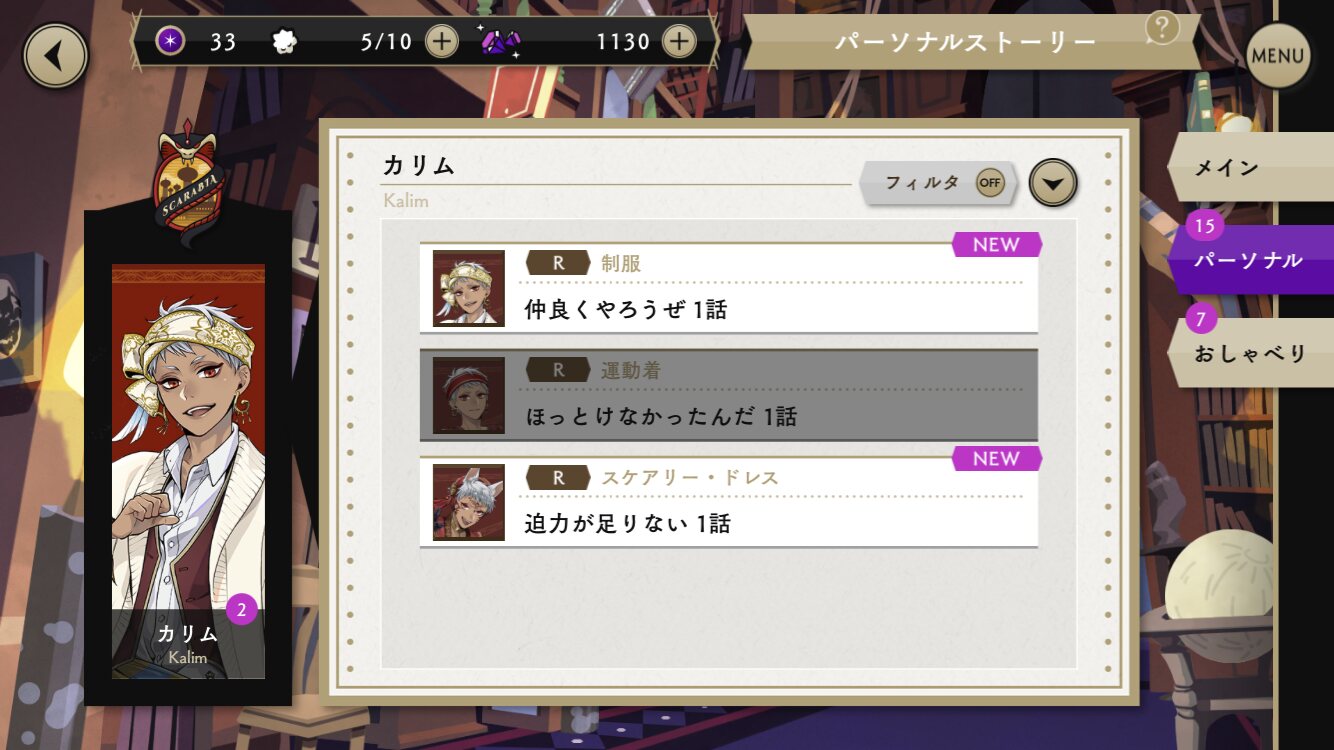Image resolution: width=1334 pixels, height=750 pixels.
Task: Add gems with plus next to 1130
Action: click(679, 41)
